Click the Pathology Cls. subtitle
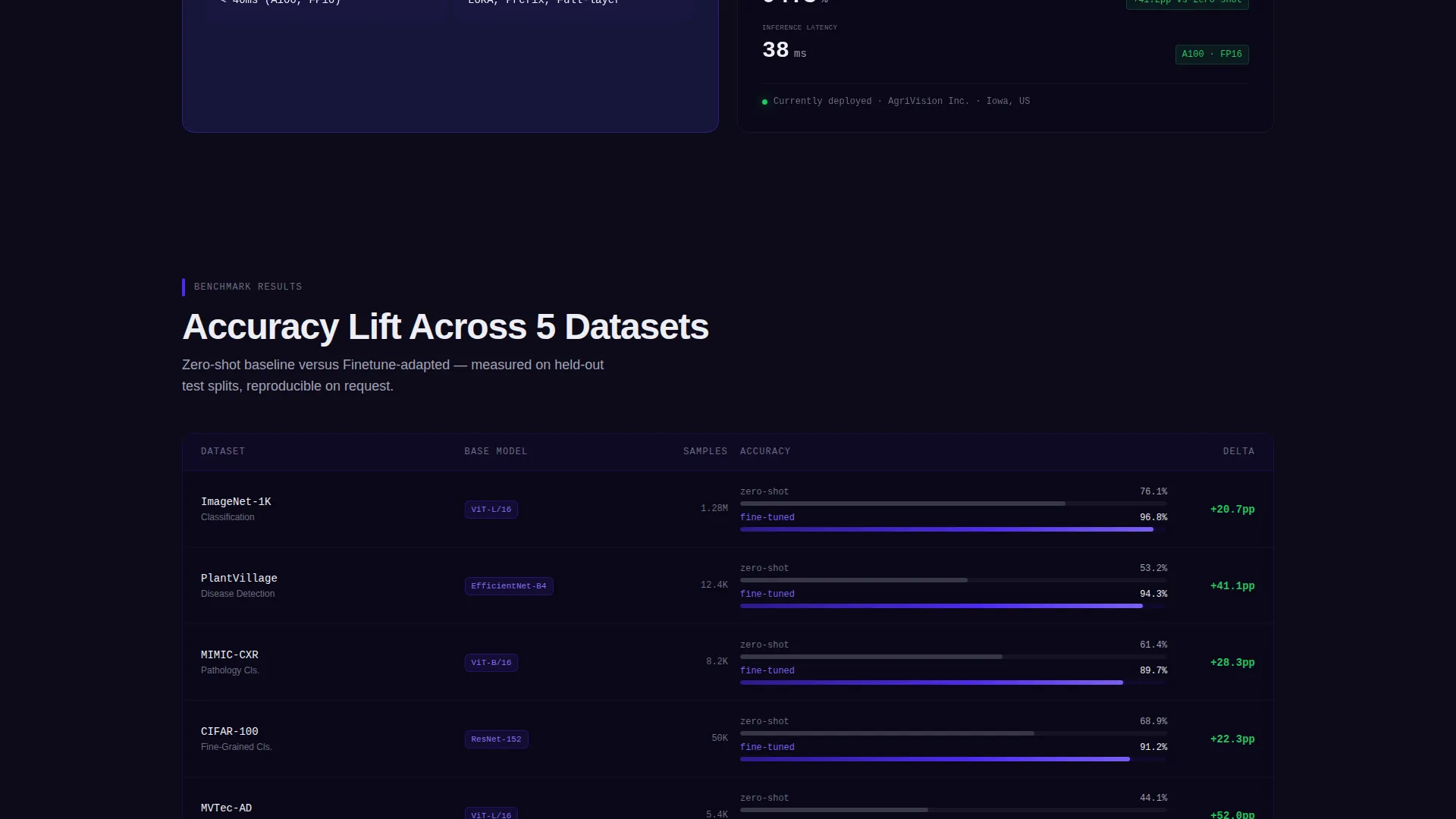Screen dimensions: 1456x819 [x=230, y=670]
